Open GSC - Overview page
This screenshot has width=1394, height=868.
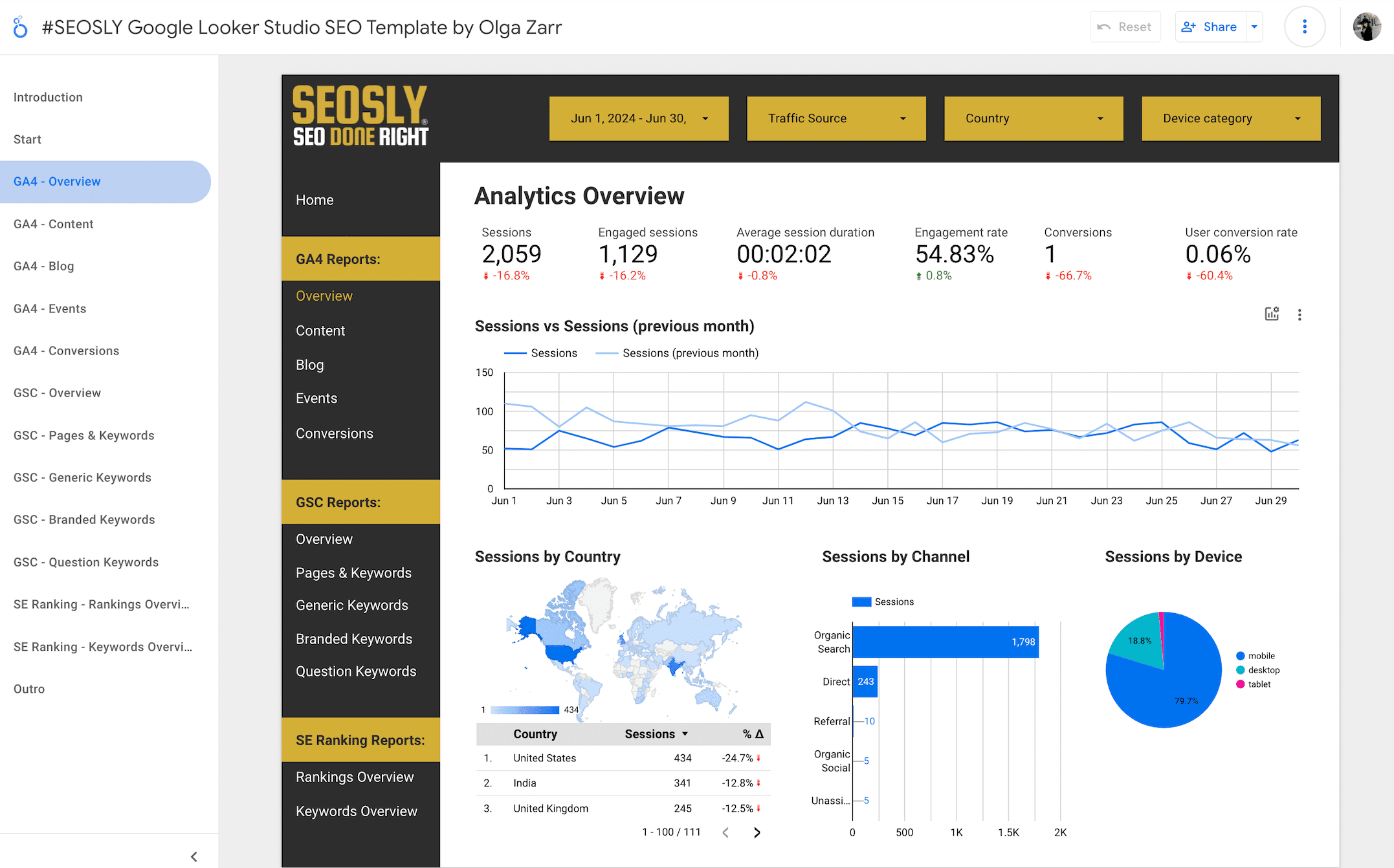pos(57,393)
